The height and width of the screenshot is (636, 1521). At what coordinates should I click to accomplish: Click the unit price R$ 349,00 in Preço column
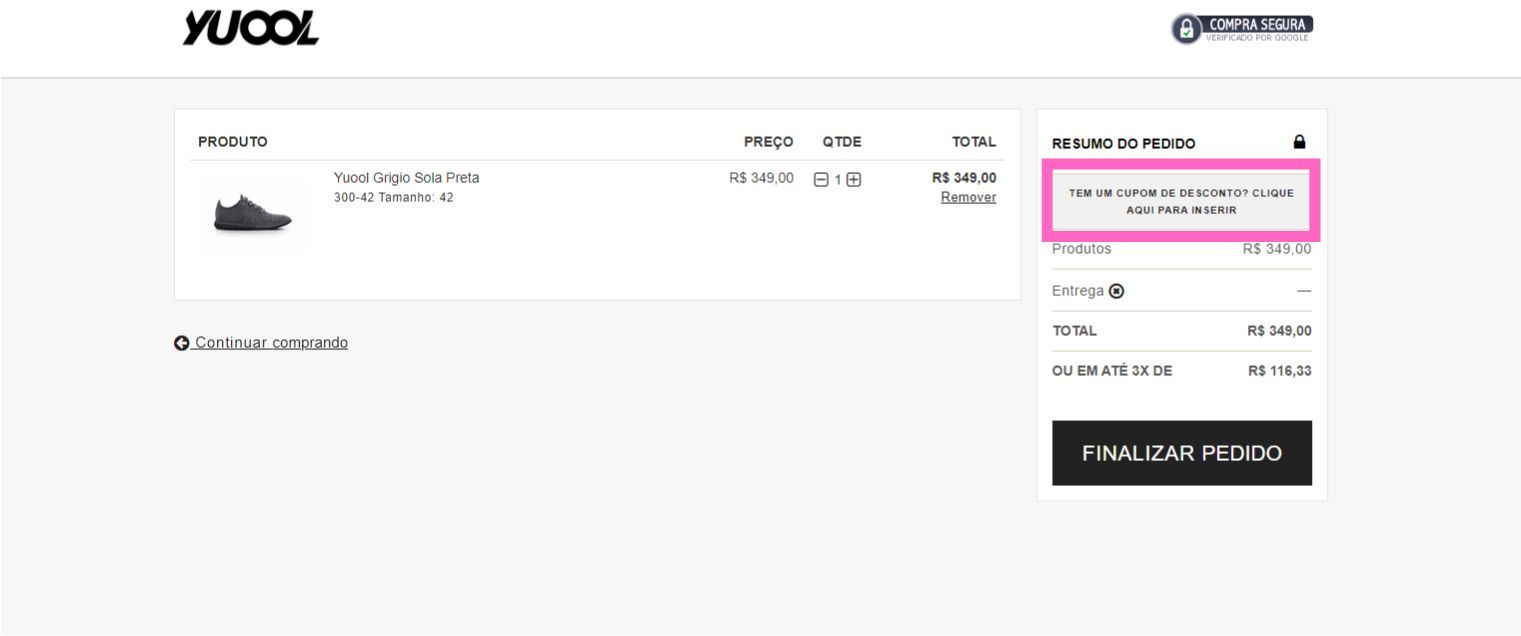(x=761, y=178)
